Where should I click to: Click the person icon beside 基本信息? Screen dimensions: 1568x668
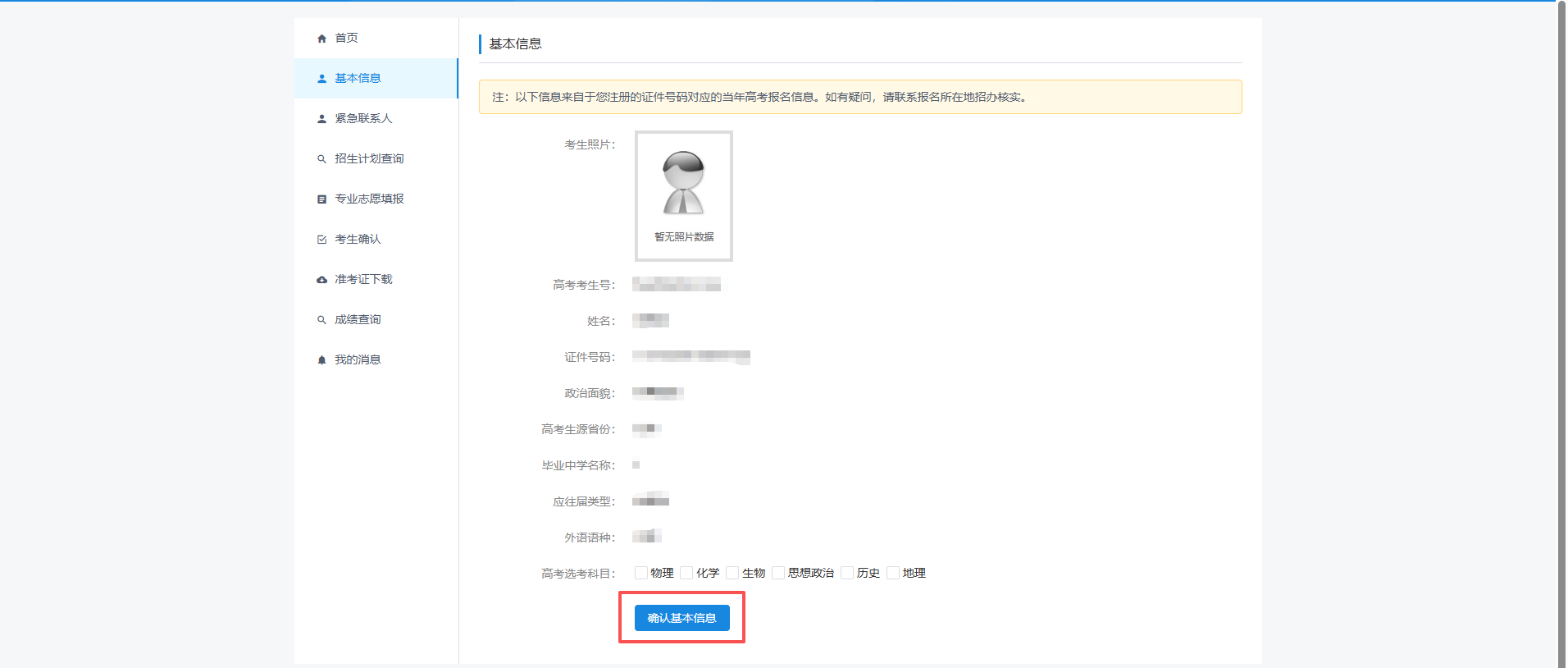321,79
